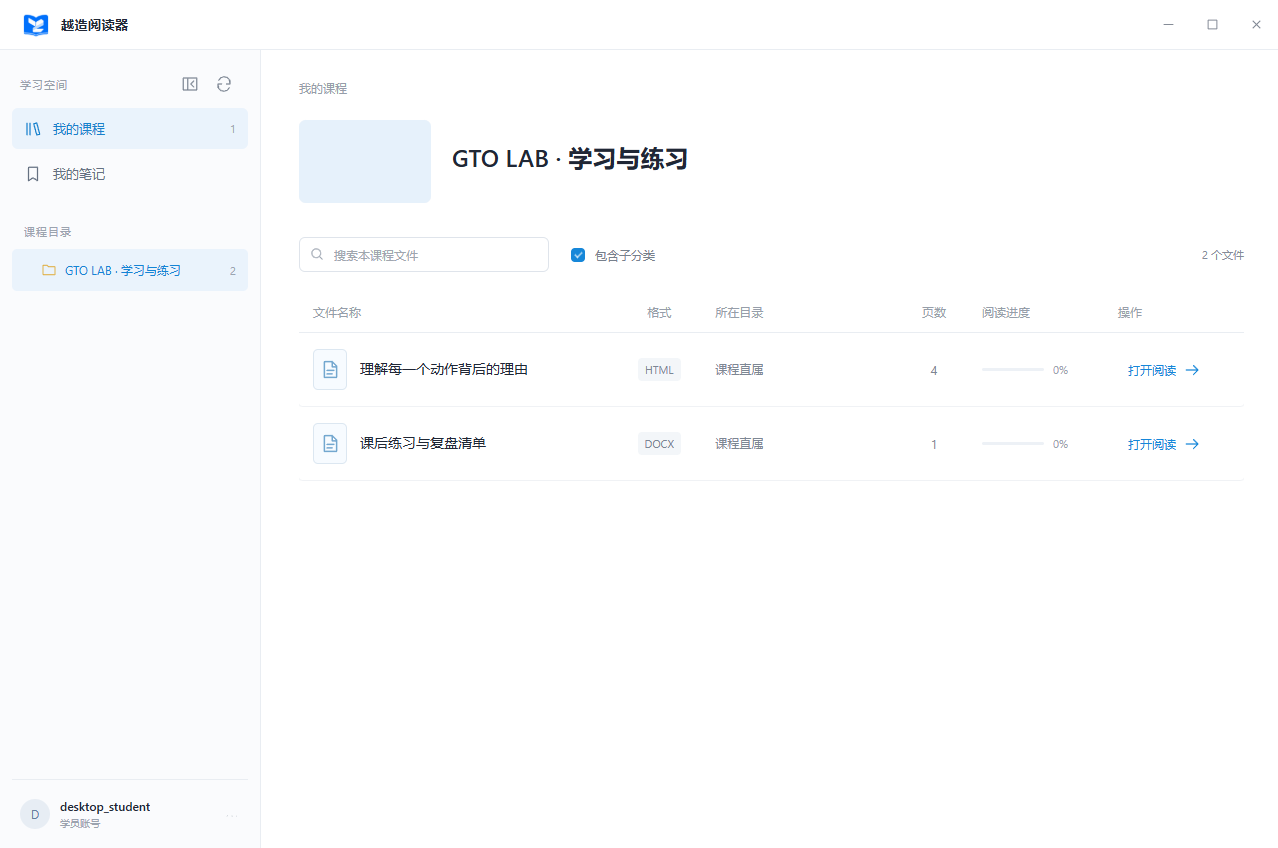Click the HTML format tag
Image resolution: width=1278 pixels, height=848 pixels.
click(659, 370)
